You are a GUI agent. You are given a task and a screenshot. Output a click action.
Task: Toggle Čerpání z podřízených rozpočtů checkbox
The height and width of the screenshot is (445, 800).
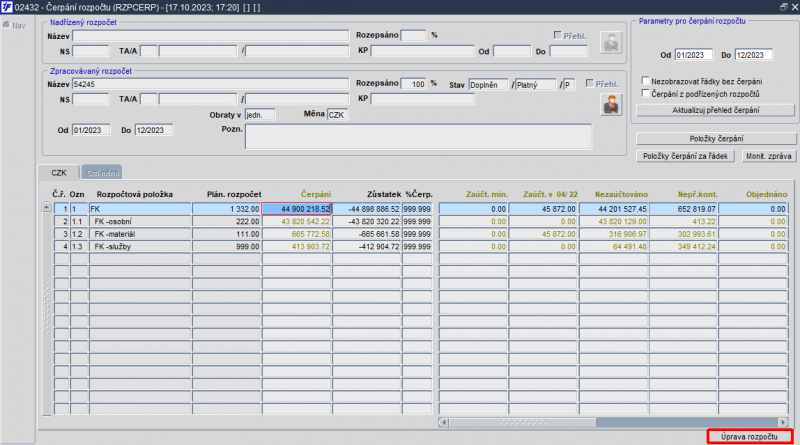645,93
